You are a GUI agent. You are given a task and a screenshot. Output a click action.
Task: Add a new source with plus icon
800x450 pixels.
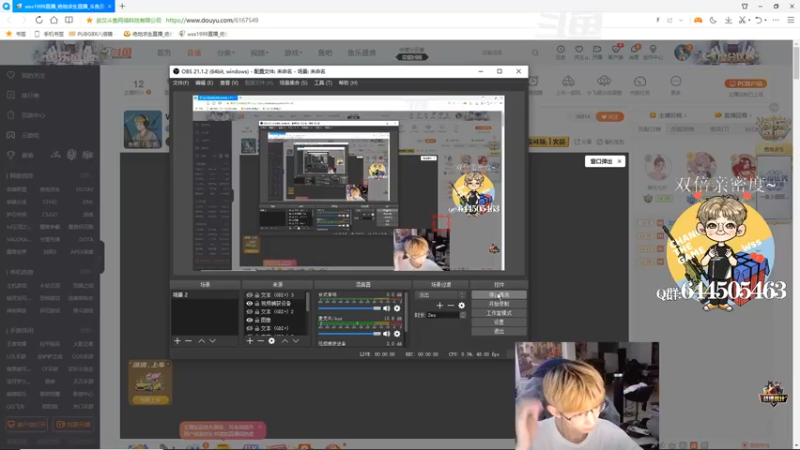(249, 340)
